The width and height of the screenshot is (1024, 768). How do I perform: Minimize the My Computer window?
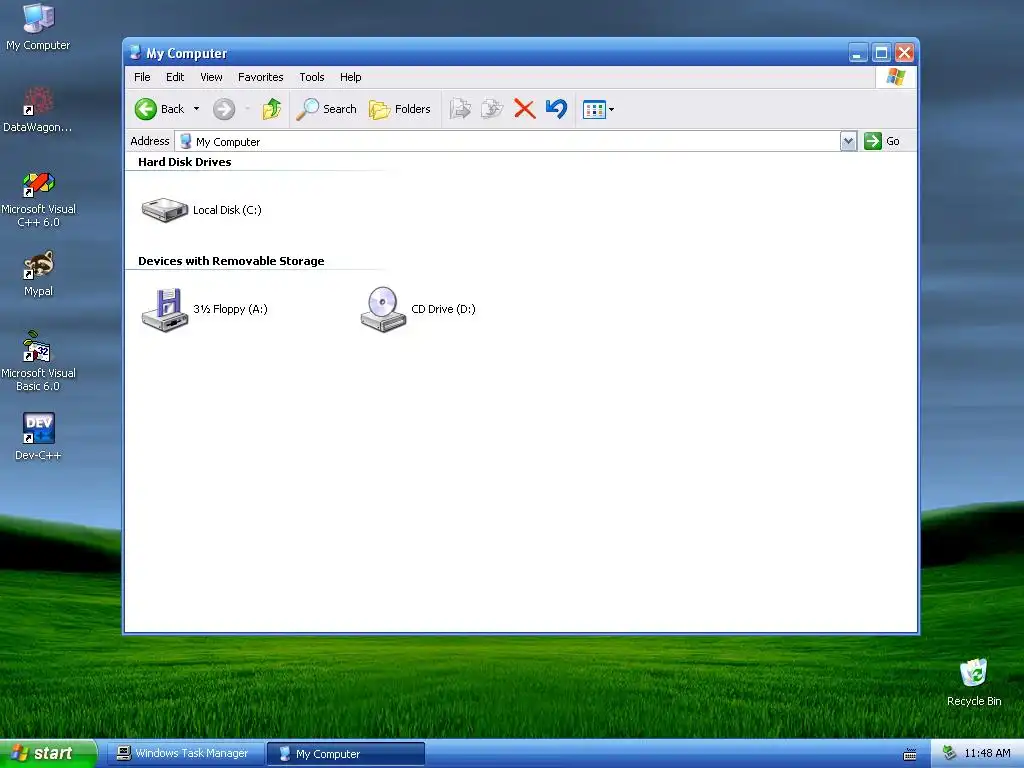tap(857, 53)
